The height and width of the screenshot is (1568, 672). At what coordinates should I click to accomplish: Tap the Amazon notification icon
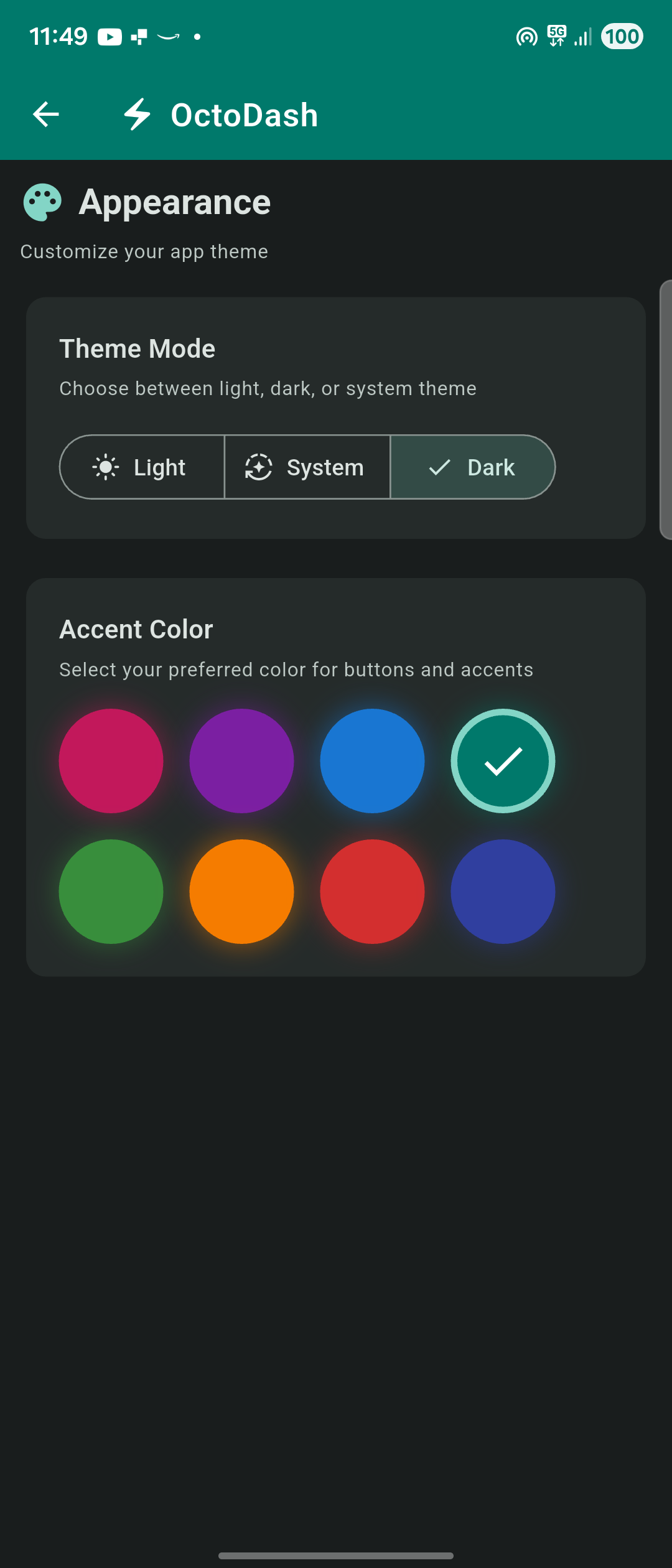(168, 37)
